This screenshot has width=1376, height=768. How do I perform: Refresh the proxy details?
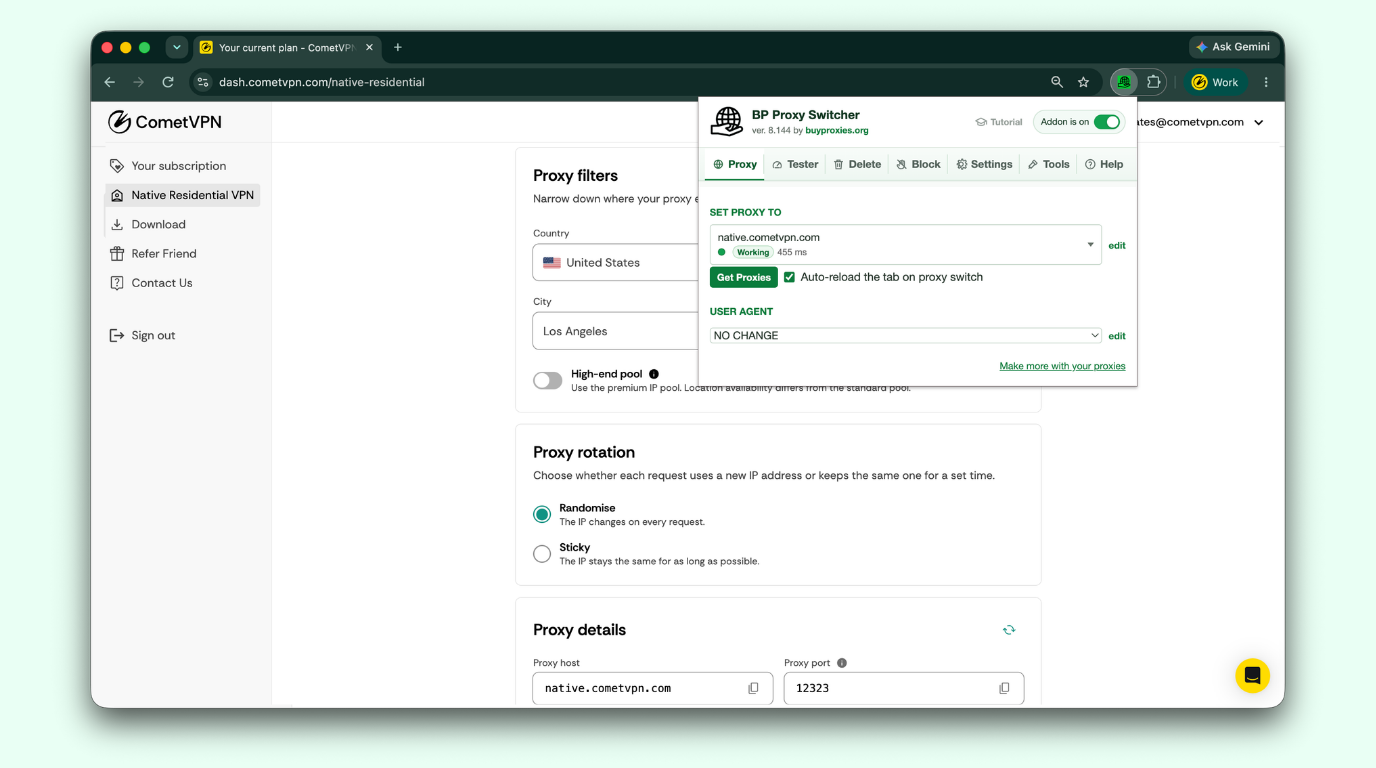click(x=1009, y=630)
